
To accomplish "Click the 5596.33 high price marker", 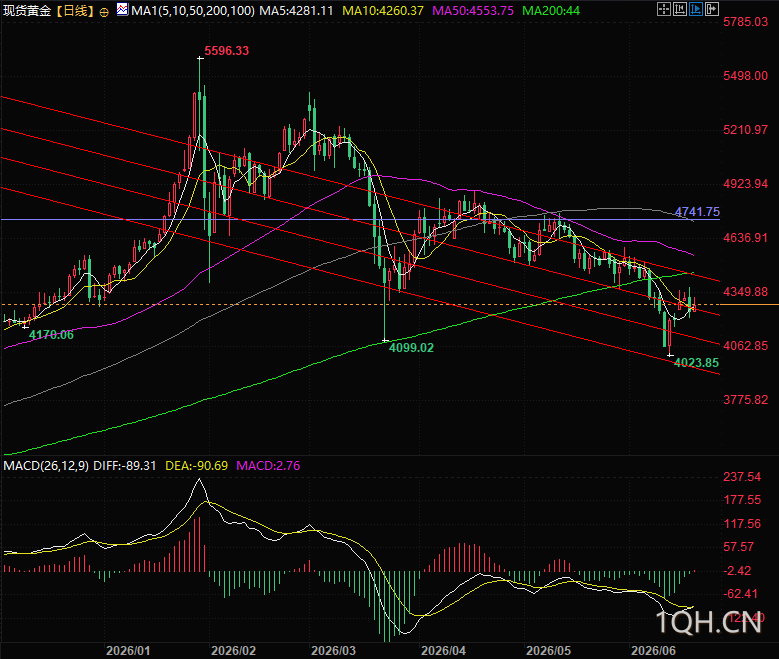I will click(x=227, y=51).
